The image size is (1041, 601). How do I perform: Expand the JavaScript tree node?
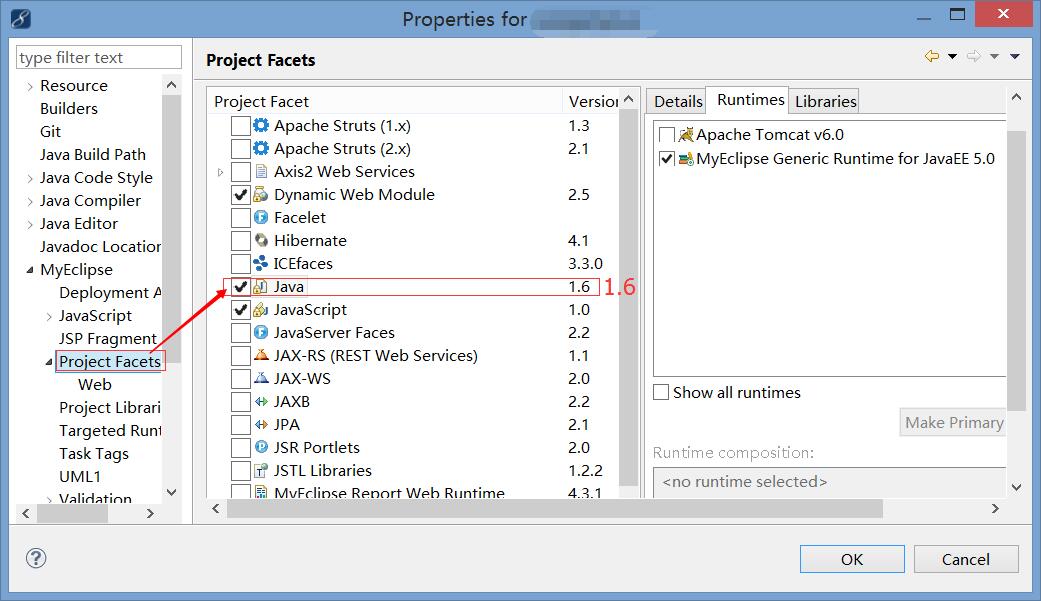[49, 317]
